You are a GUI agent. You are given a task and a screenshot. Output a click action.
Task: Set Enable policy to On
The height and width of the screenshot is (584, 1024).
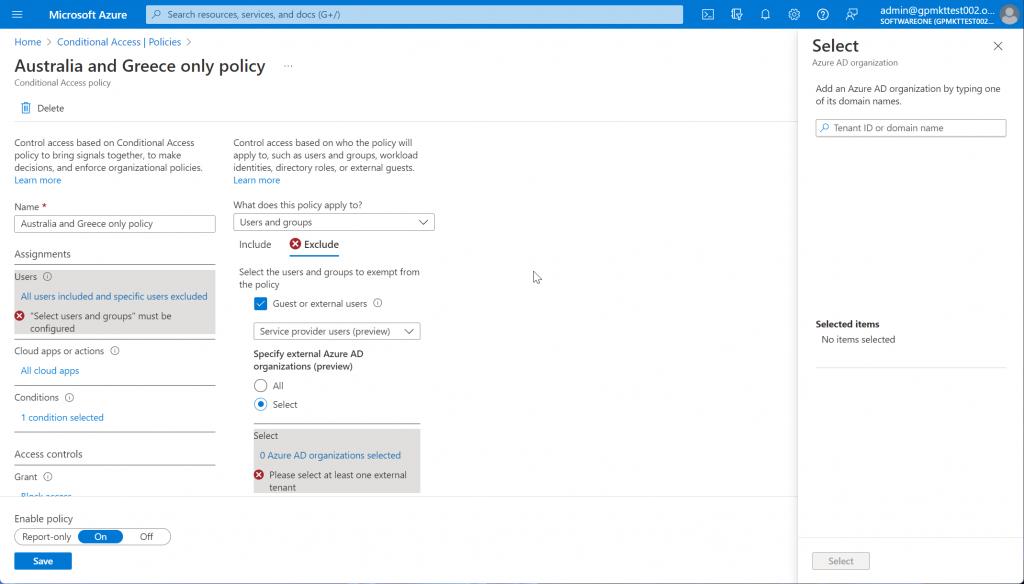(x=100, y=537)
